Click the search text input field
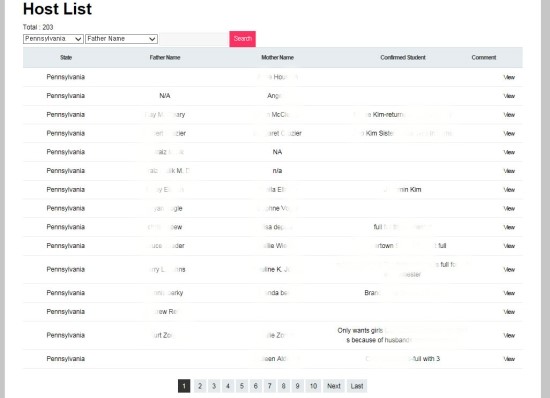This screenshot has width=550, height=398. 194,39
